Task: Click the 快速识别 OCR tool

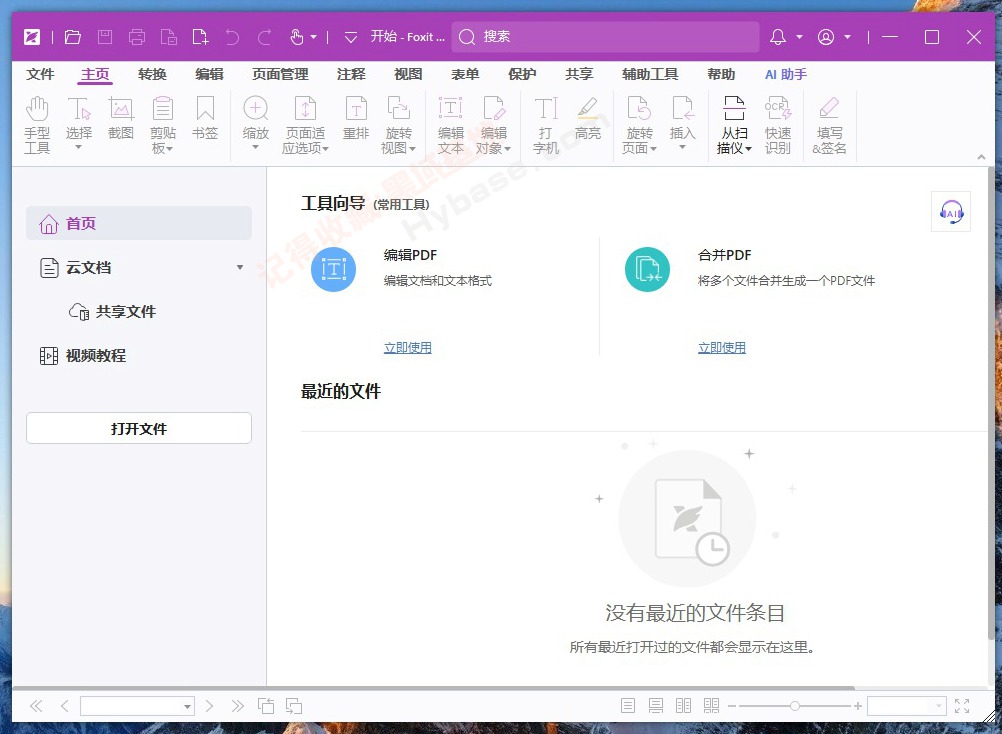Action: coord(778,125)
